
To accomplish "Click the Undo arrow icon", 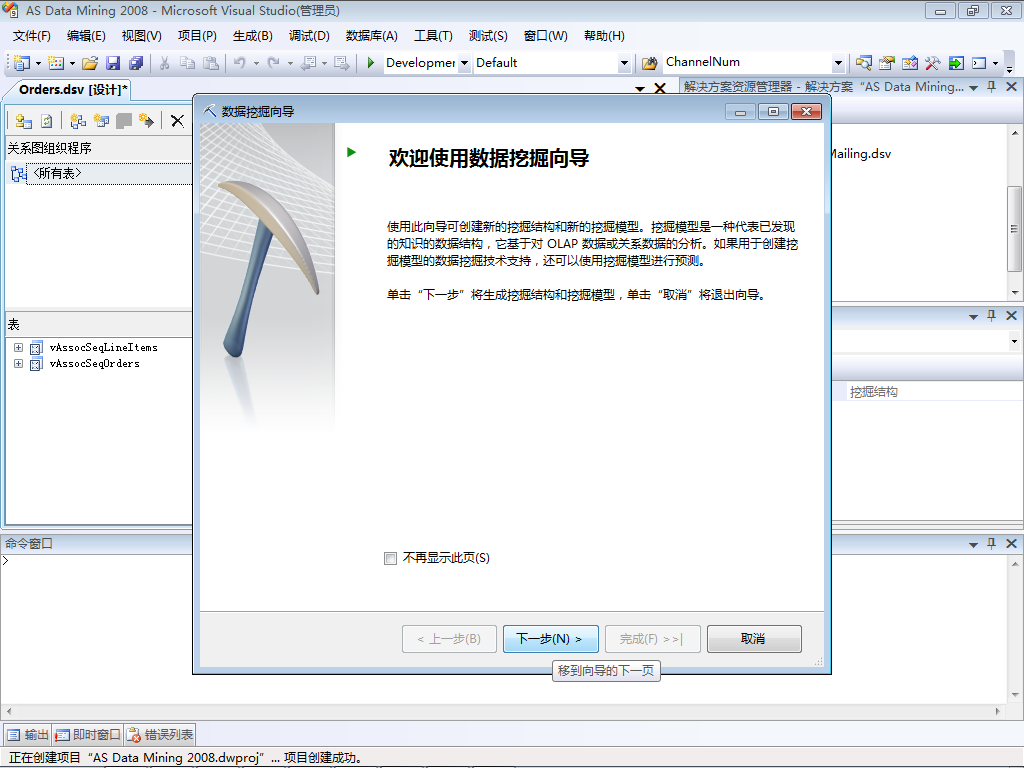I will (x=240, y=63).
